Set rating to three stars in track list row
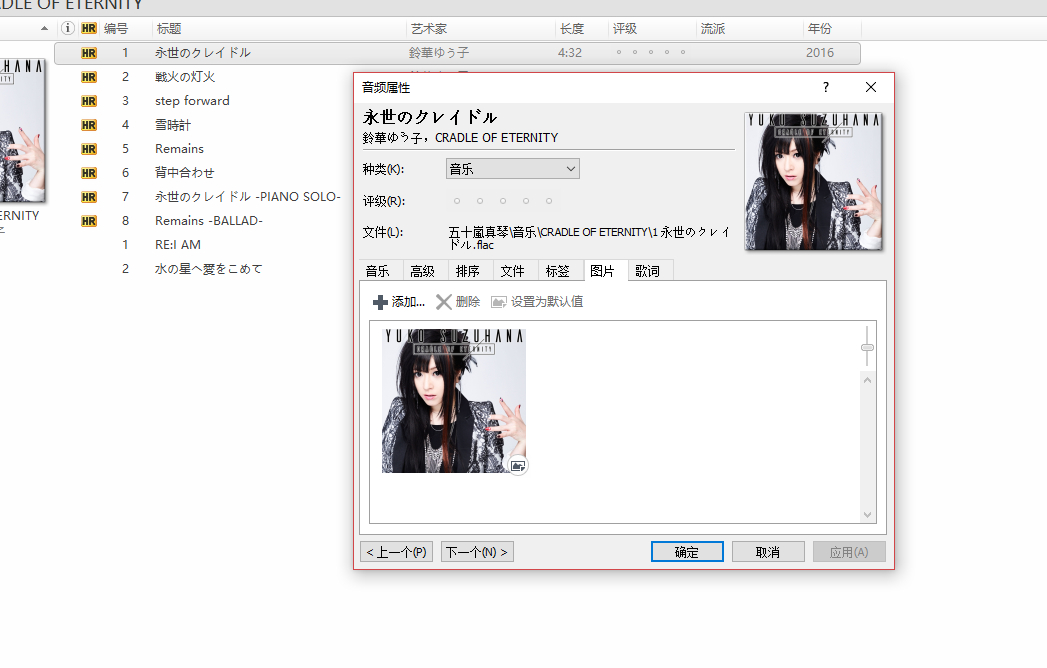This screenshot has width=1047, height=668. 651,52
